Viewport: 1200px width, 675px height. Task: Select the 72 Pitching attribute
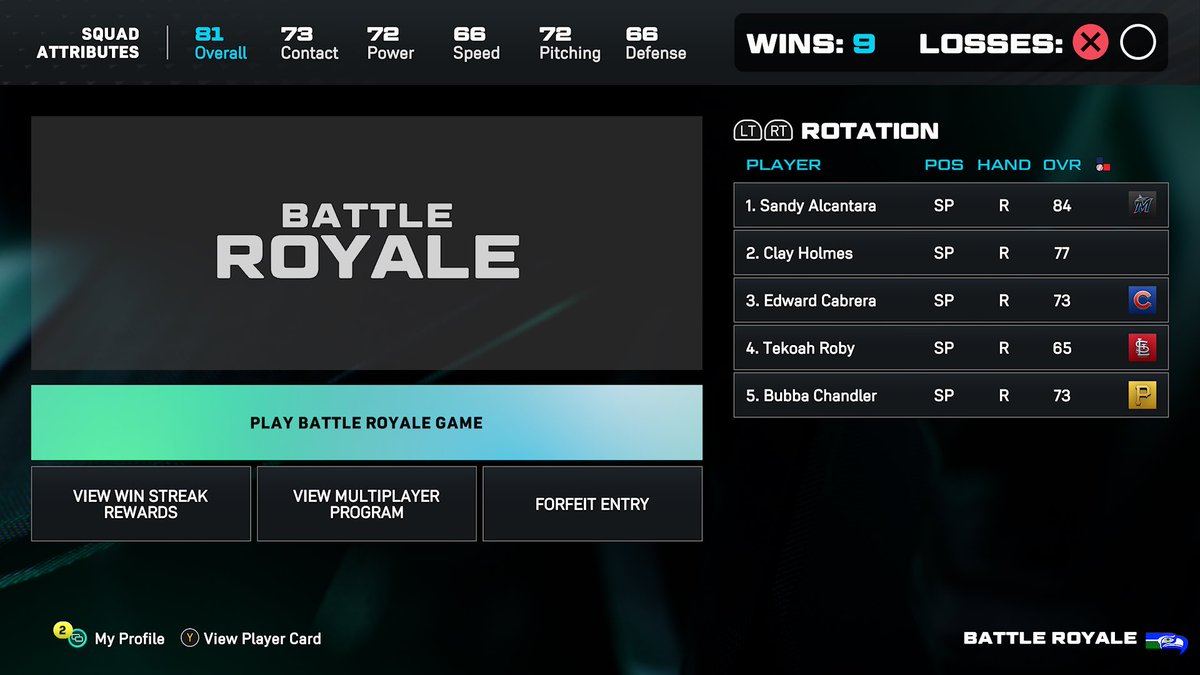pyautogui.click(x=569, y=43)
